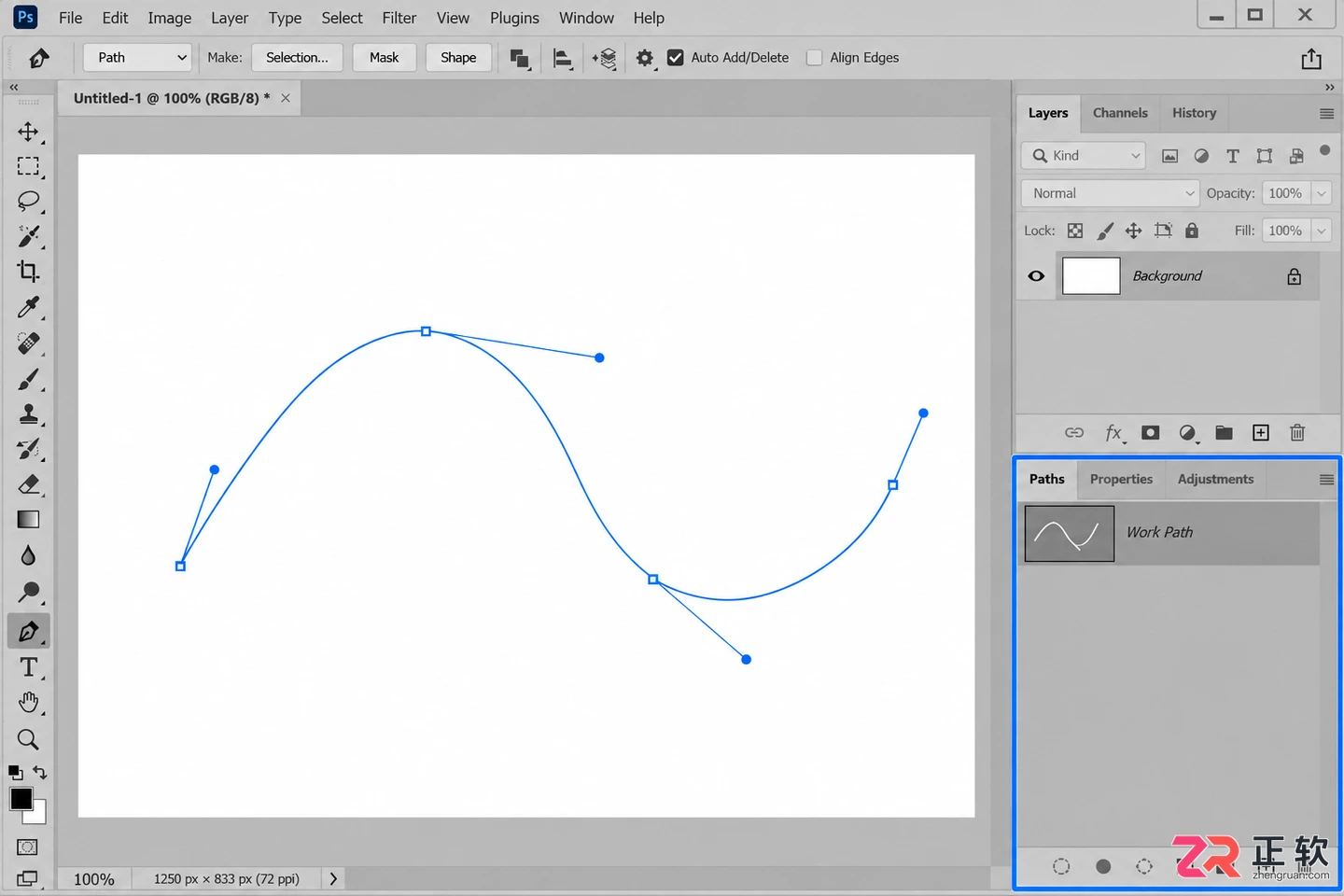Pick the Crop tool

28,272
